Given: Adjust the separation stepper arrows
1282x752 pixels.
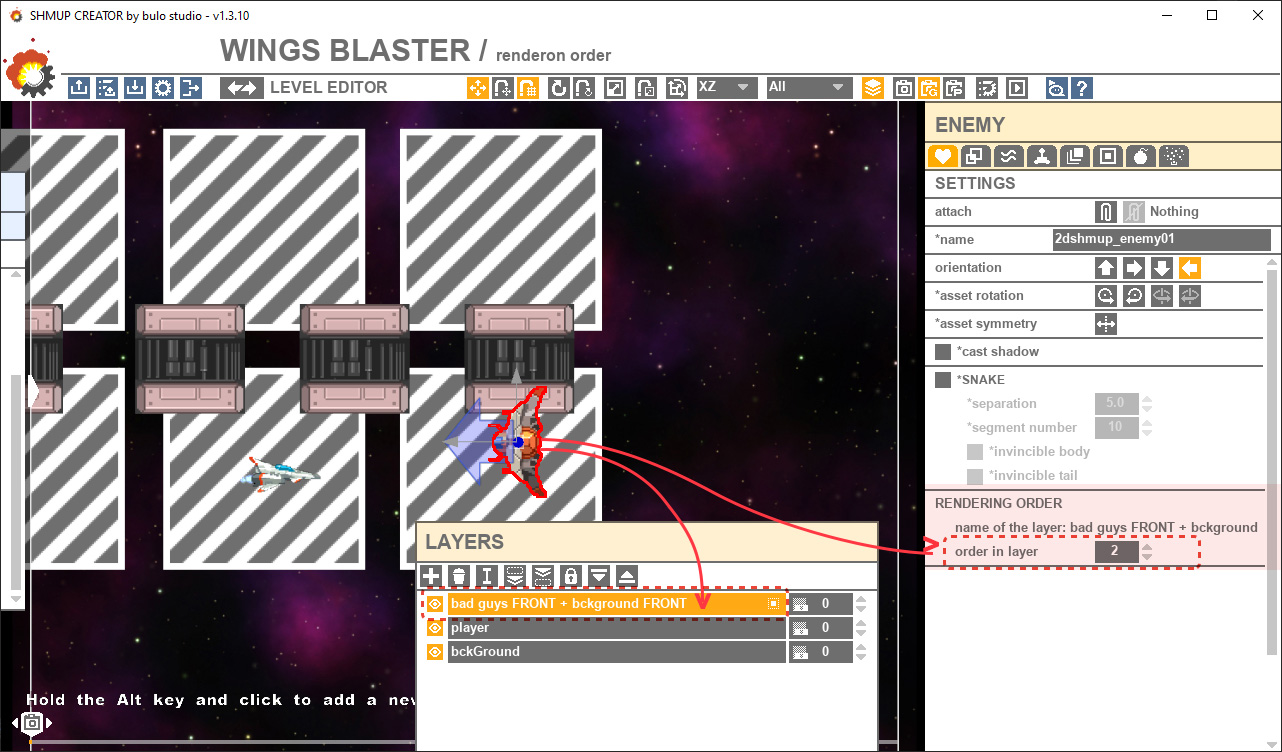Looking at the screenshot, I should point(1147,404).
